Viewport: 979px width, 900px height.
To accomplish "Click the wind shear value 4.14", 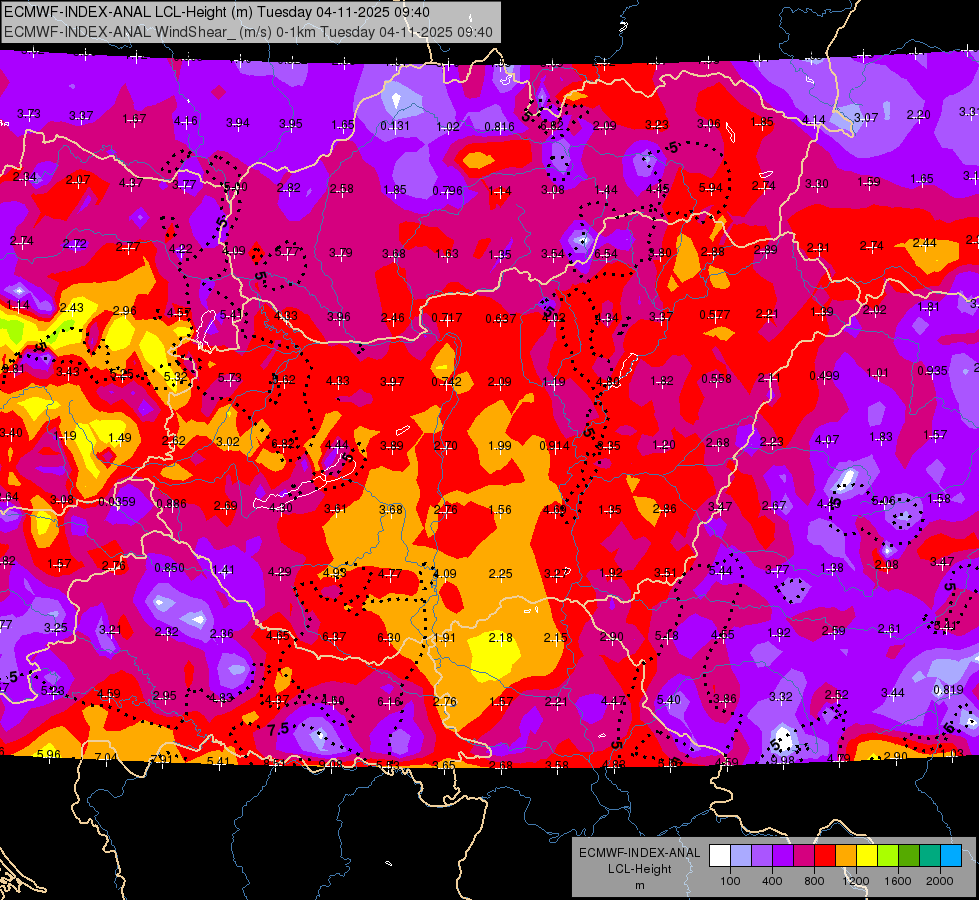I will click(814, 119).
